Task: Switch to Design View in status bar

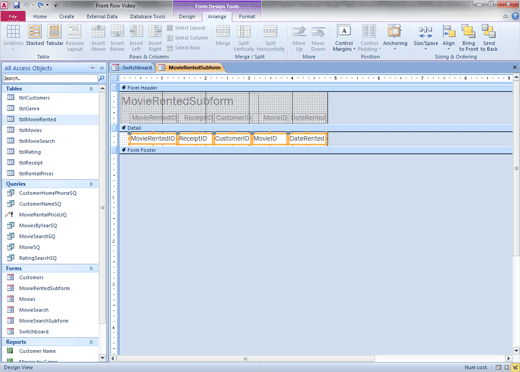Action: [x=515, y=367]
